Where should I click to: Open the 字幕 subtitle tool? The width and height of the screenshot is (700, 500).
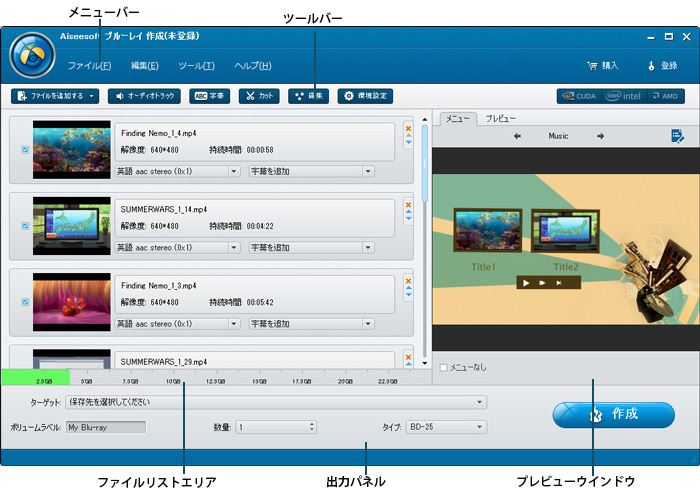click(x=208, y=96)
